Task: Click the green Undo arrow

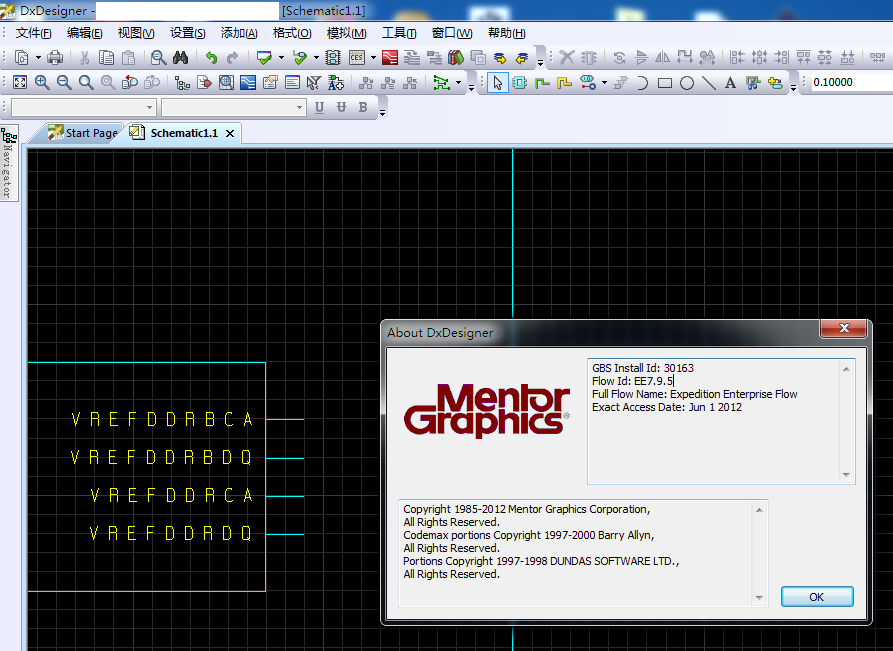Action: (211, 58)
